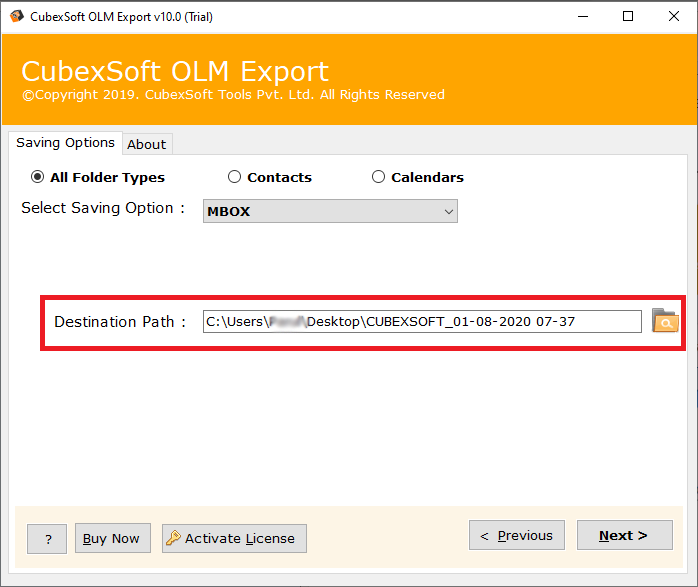Maximize the OLM Export window
The width and height of the screenshot is (698, 587).
[628, 16]
